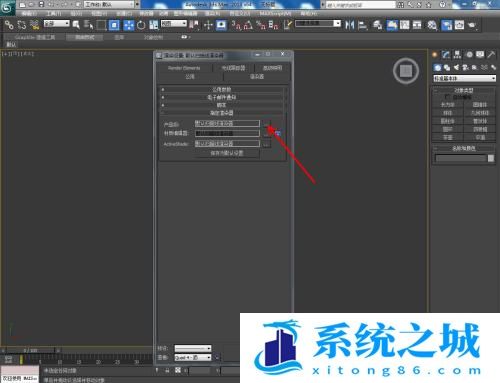
Task: Activate the Select and Move tool
Action: coord(129,25)
